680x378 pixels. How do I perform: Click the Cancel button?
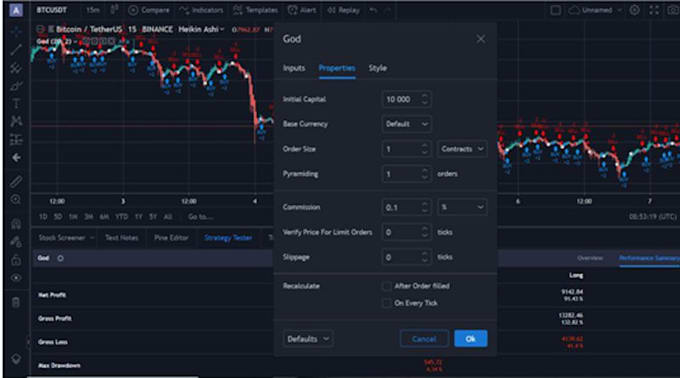point(424,339)
